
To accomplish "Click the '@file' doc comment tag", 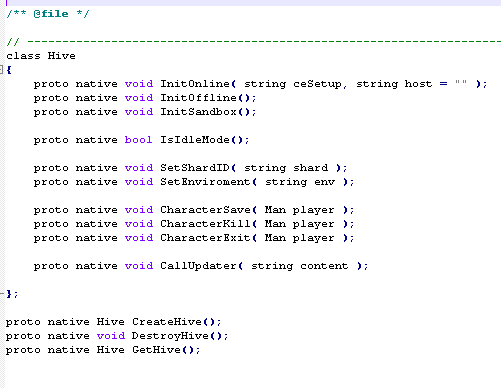I will tap(51, 14).
